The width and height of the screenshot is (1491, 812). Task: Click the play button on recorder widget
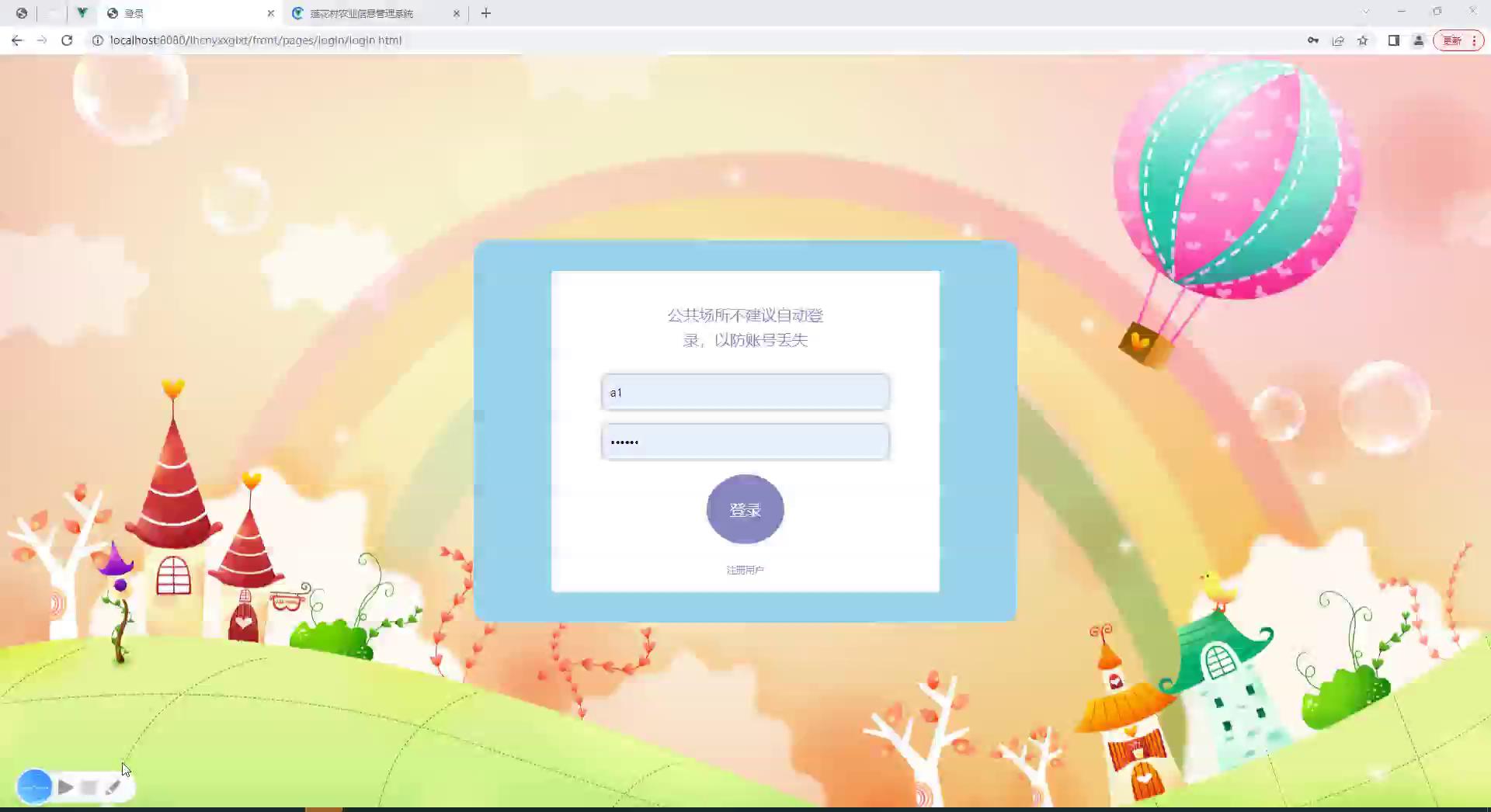[x=66, y=787]
